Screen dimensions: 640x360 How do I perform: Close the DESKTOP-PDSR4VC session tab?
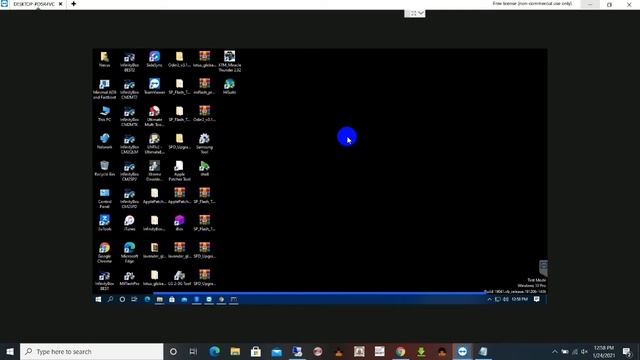click(60, 4)
